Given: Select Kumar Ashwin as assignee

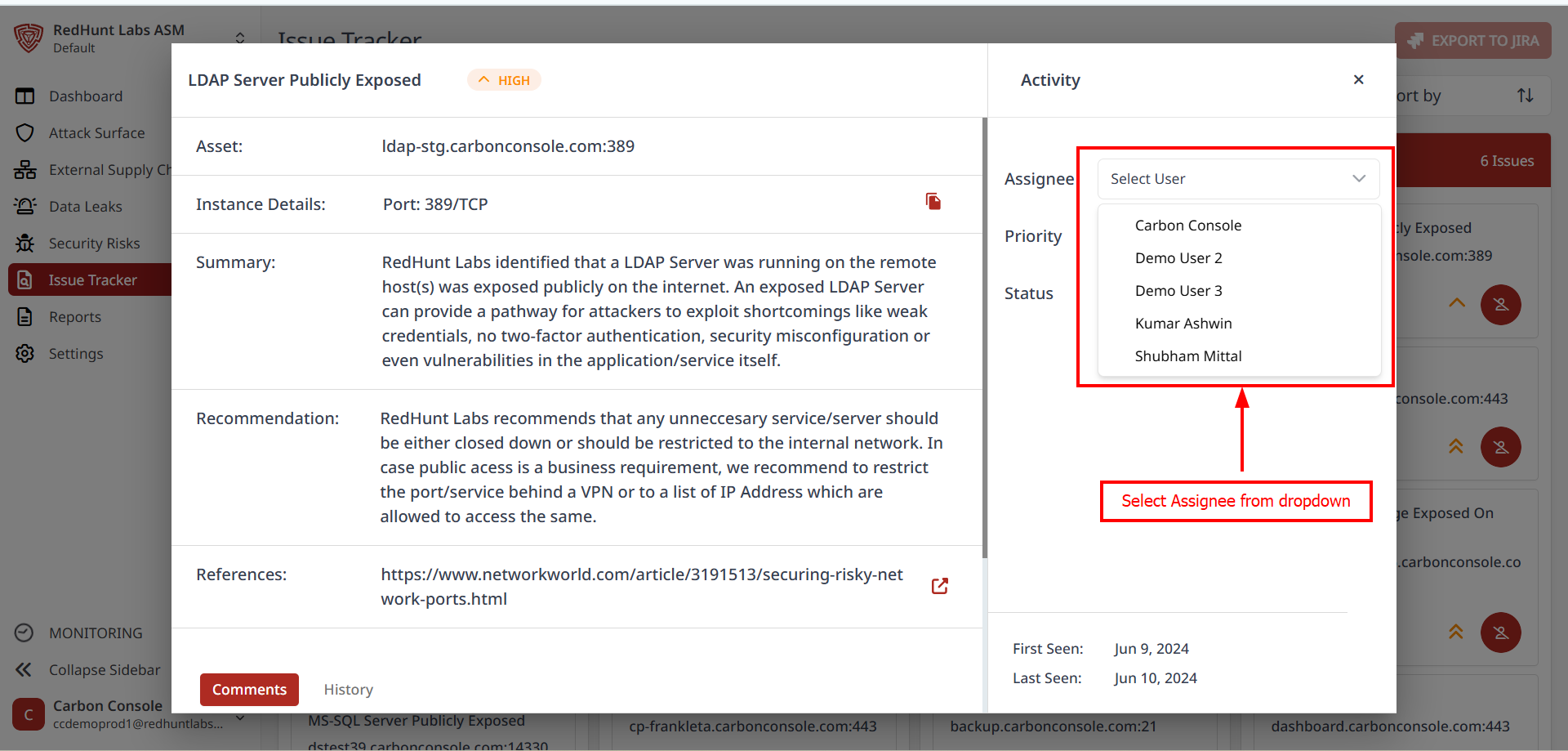Looking at the screenshot, I should (x=1239, y=324).
